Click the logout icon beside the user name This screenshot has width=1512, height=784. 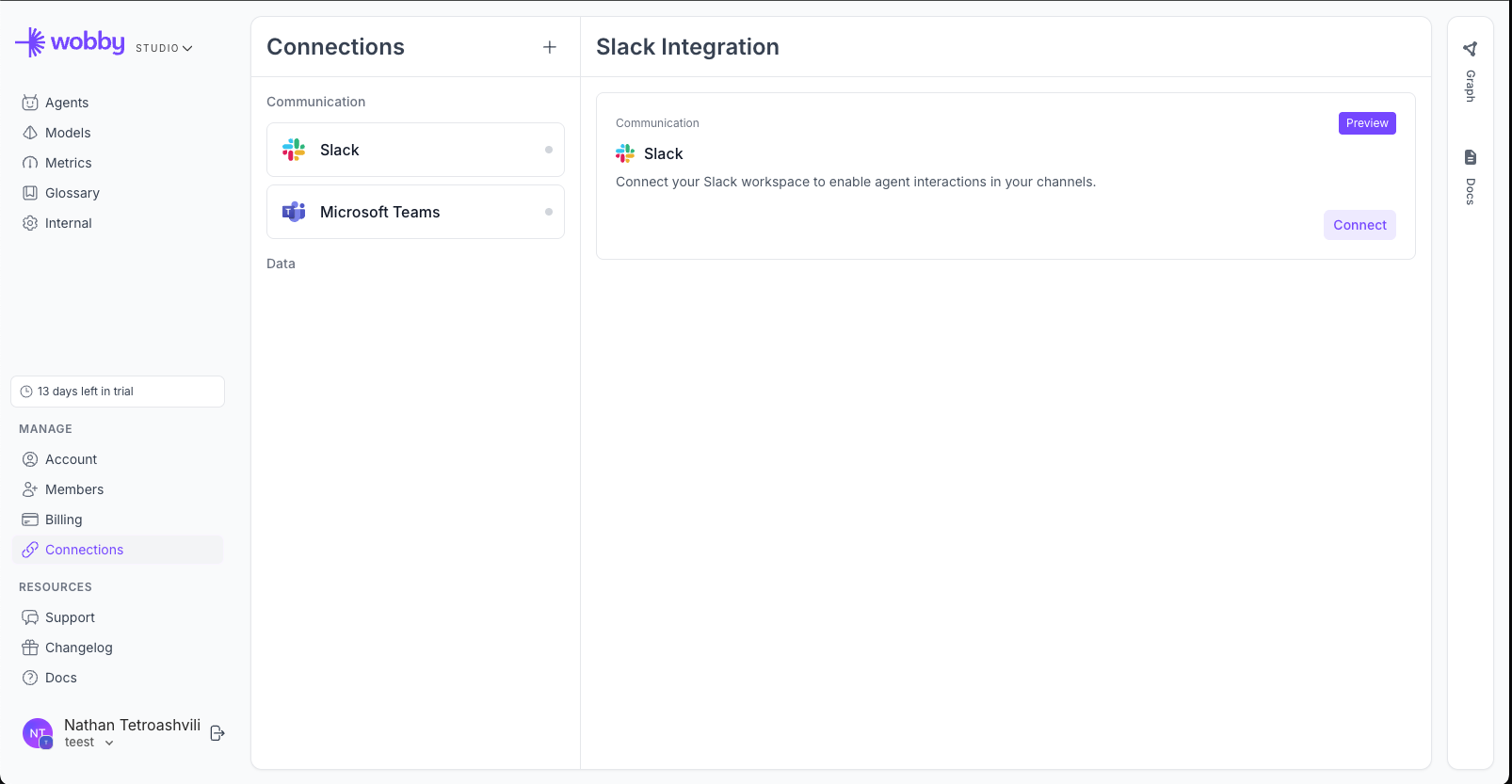pos(217,733)
